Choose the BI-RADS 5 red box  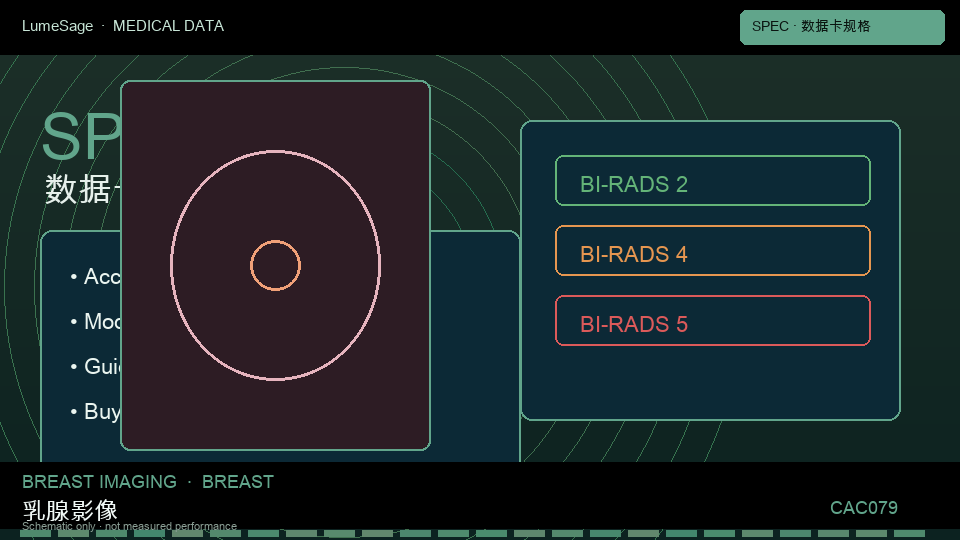click(713, 320)
